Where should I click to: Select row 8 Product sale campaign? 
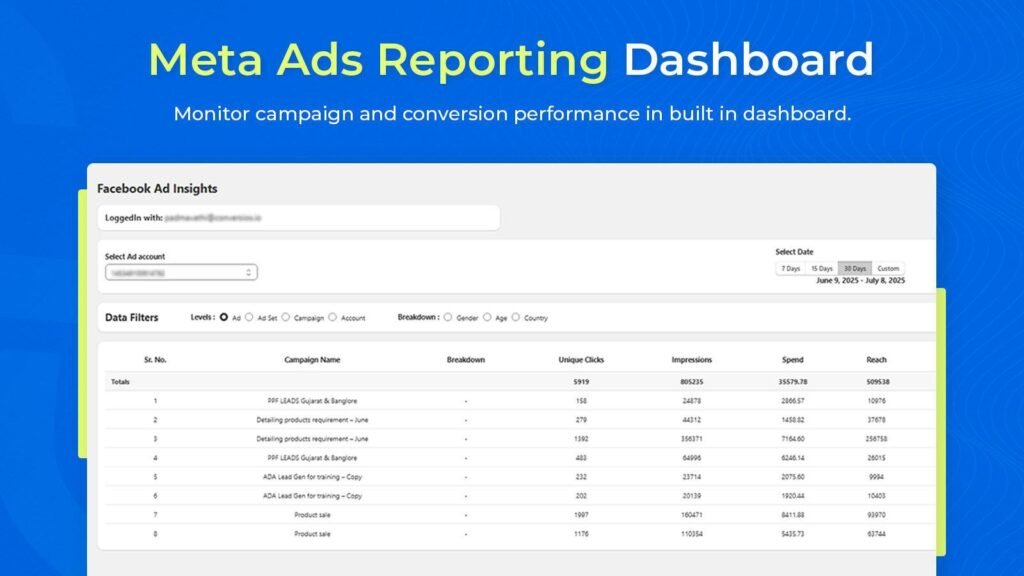pyautogui.click(x=519, y=534)
